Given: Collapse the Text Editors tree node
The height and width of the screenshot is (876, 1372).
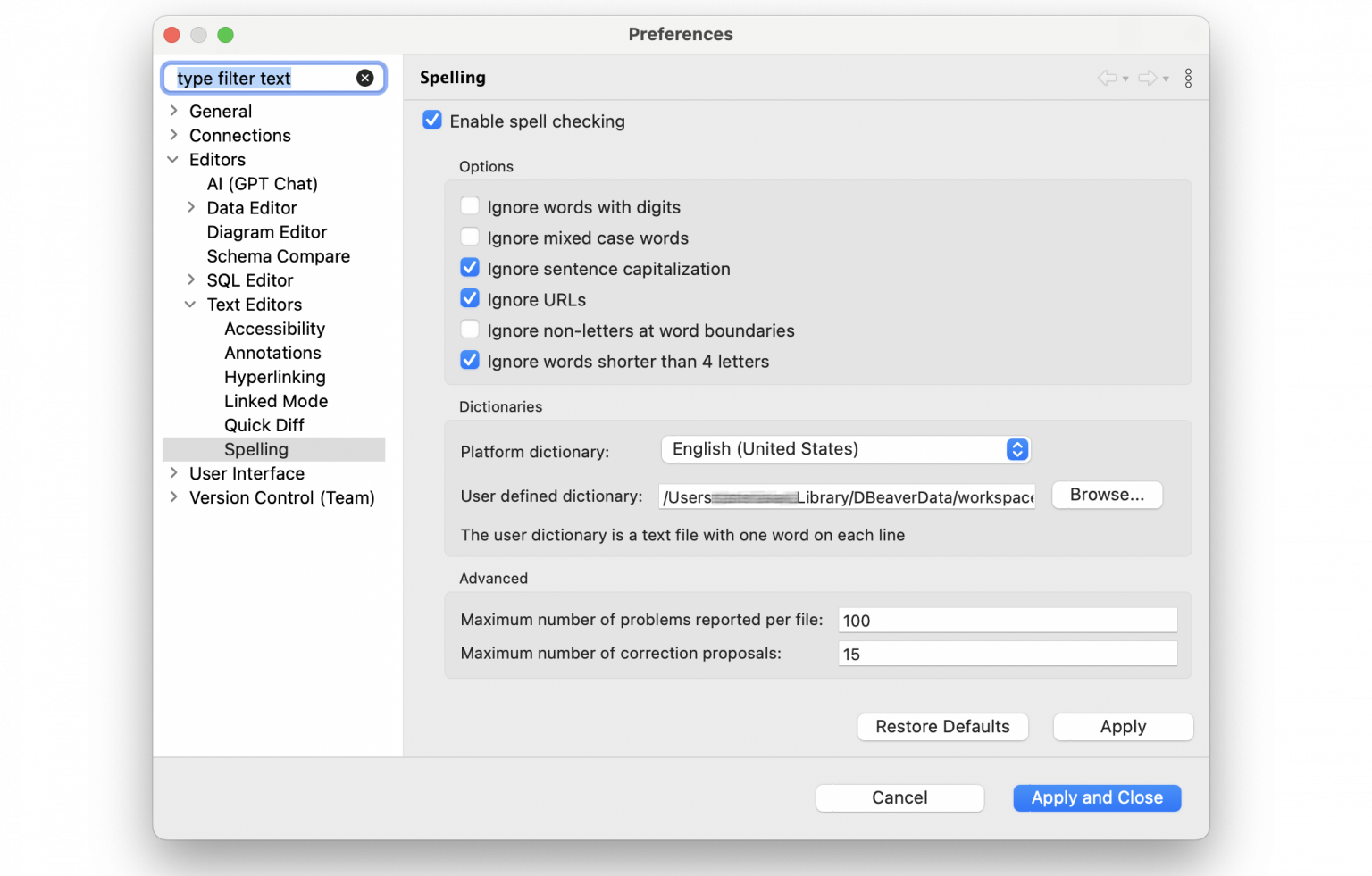Looking at the screenshot, I should pos(190,305).
